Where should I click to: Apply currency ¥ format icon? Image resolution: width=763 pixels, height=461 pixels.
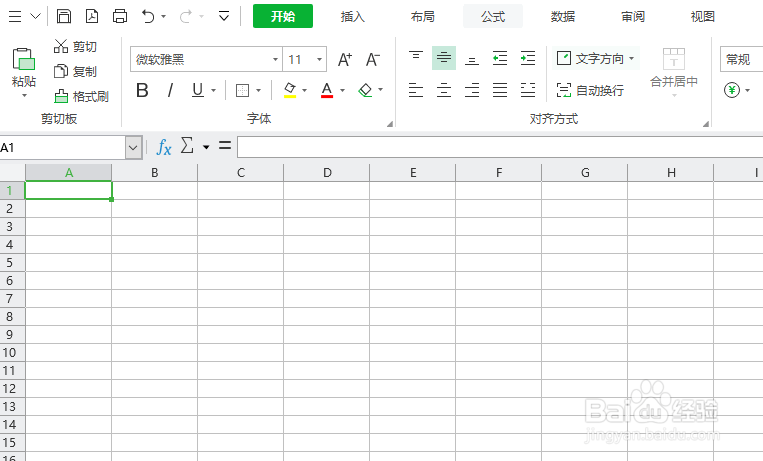[732, 90]
